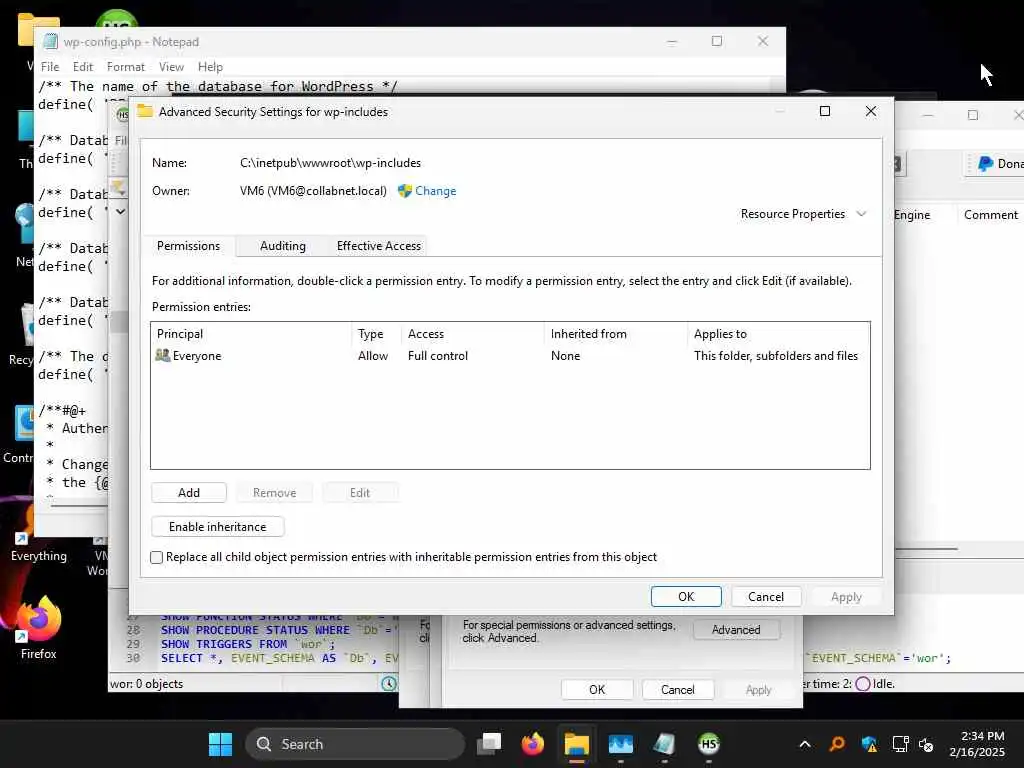
Task: Click the Change owner link
Action: [x=436, y=191]
